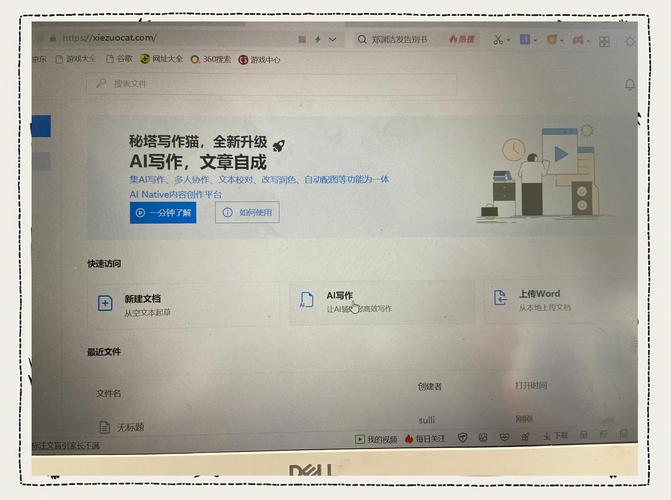Viewport: 671px width, 500px height.
Task: Click the red hot-search badge
Action: (462, 39)
